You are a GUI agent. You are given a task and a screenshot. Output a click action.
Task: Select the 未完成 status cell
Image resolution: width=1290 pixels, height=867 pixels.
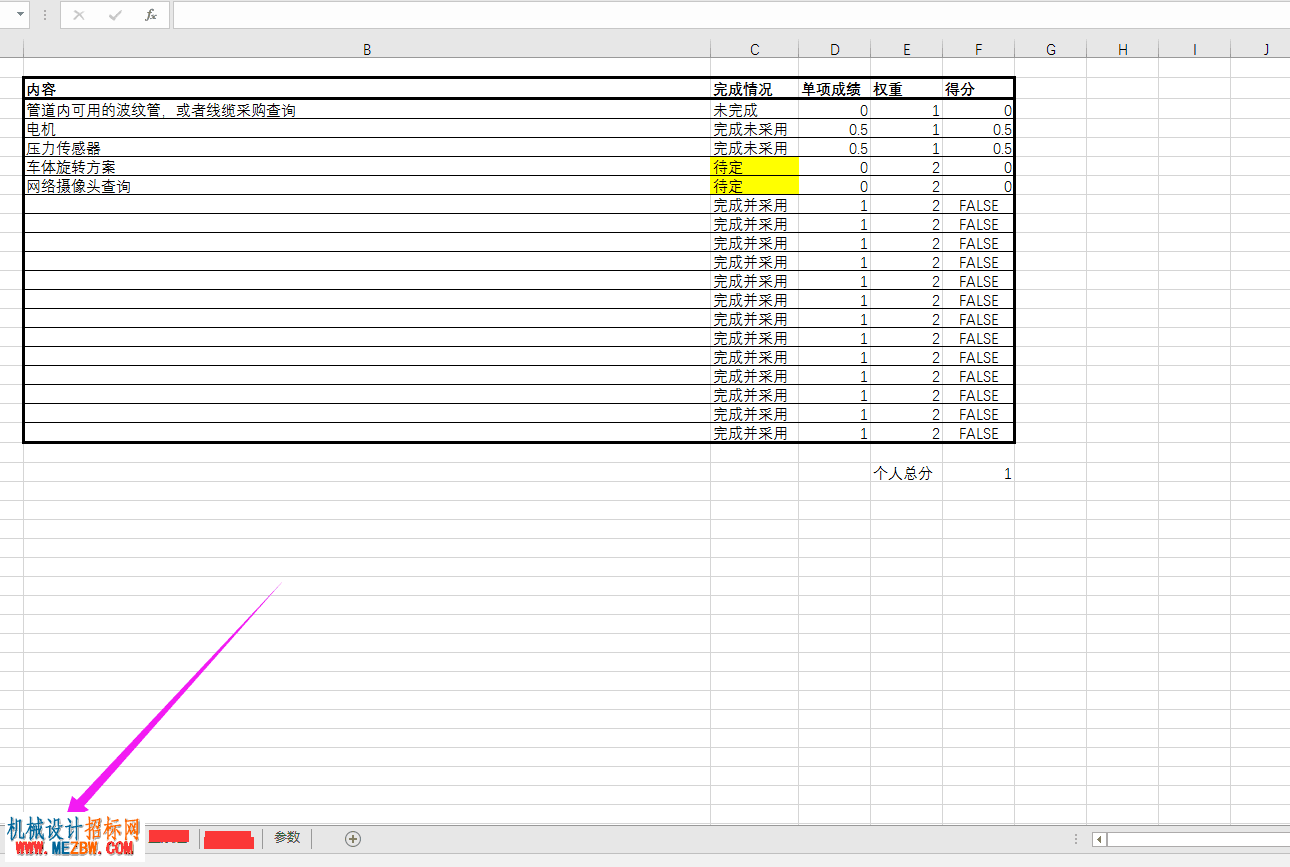[x=754, y=110]
